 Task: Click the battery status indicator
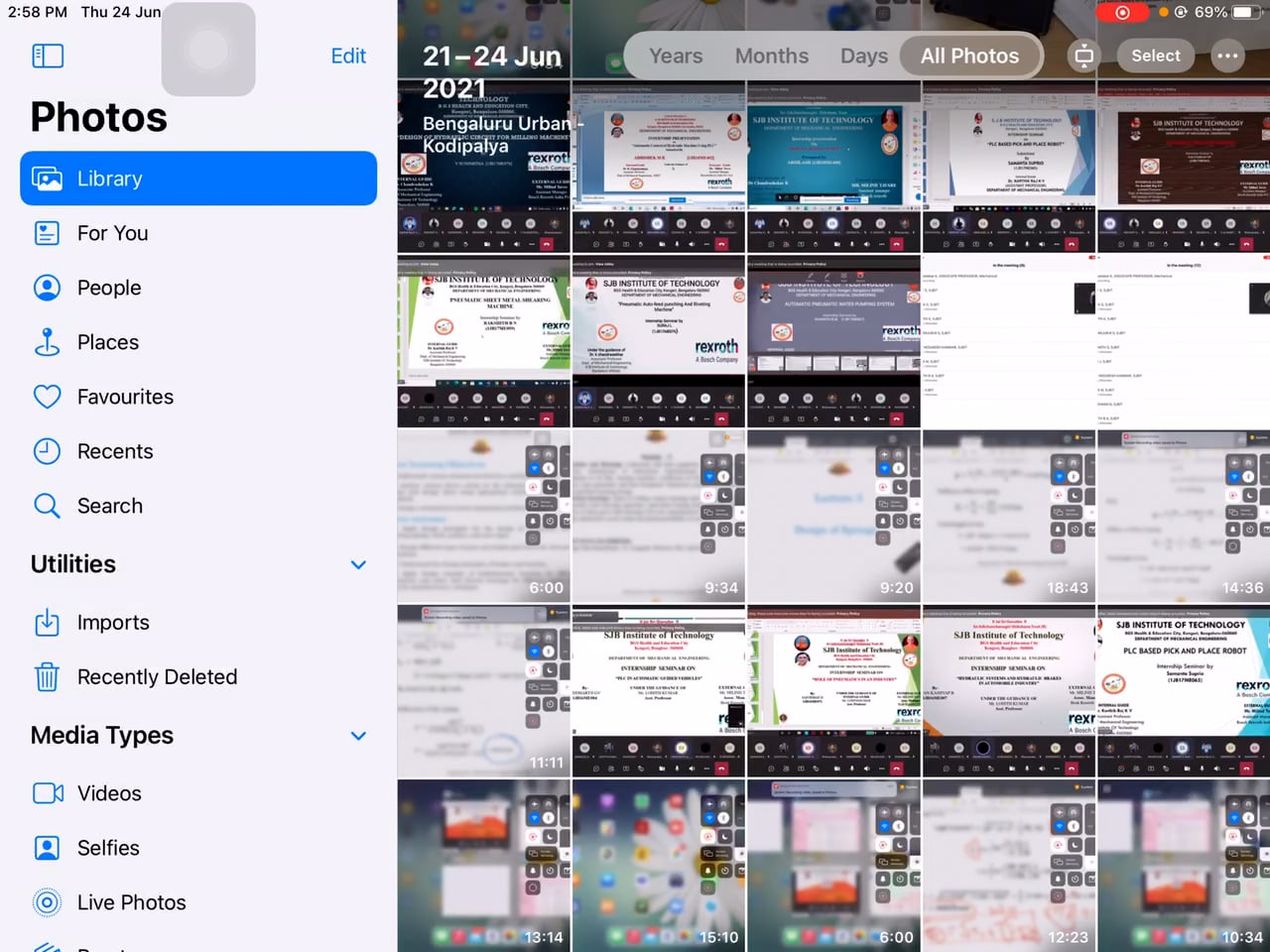click(1242, 12)
